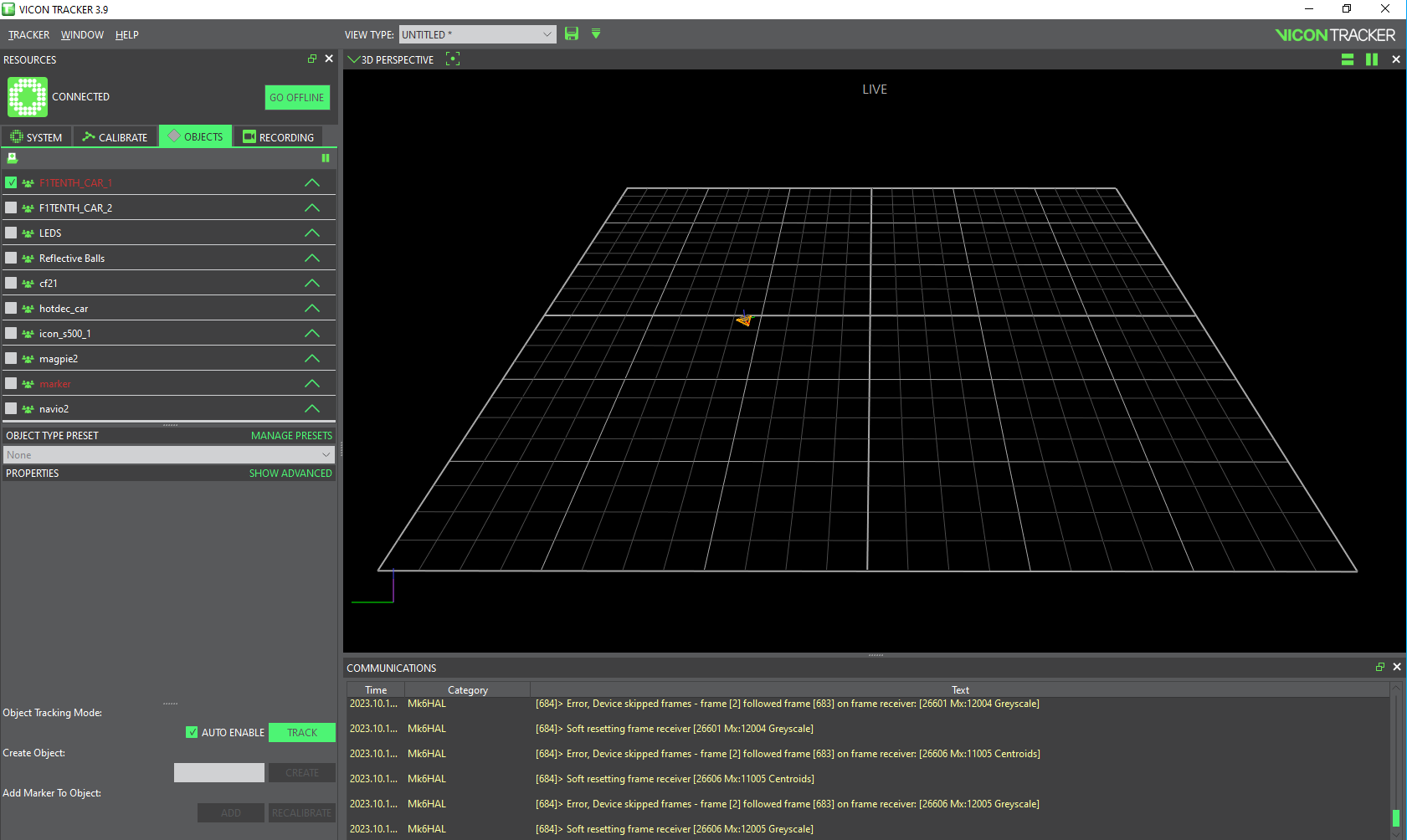Uncheck the F1TENTH_CAR_1 object checkbox
The height and width of the screenshot is (840, 1407).
[x=11, y=182]
